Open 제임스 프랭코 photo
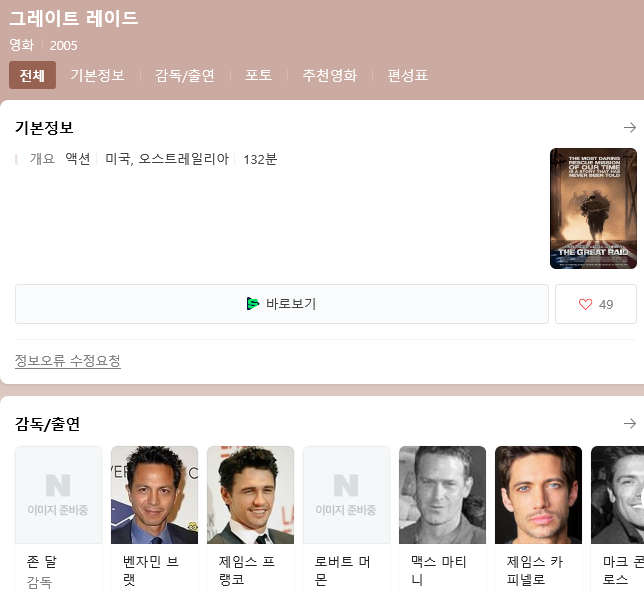This screenshot has width=644, height=592. pos(251,495)
